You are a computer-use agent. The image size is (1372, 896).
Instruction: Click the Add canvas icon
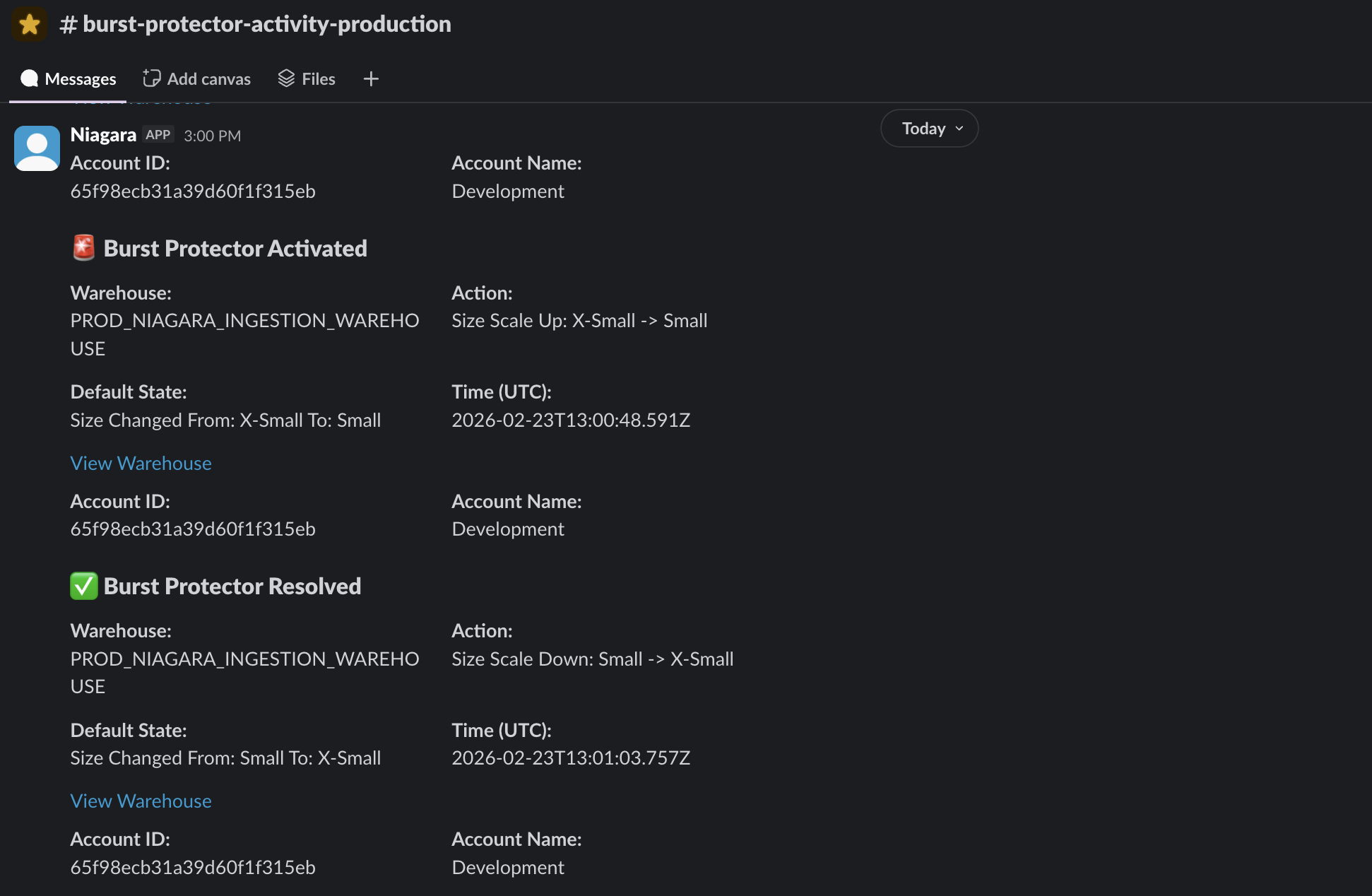point(151,78)
